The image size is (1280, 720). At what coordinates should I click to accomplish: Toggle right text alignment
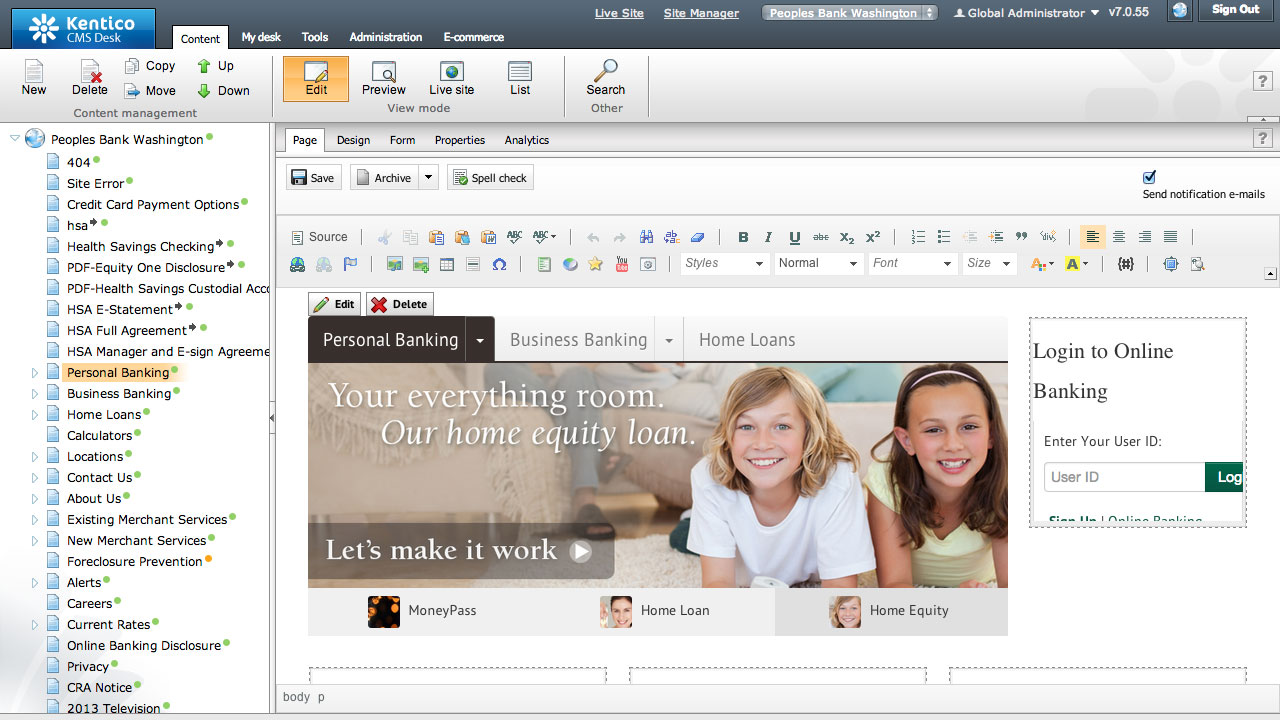click(x=1144, y=237)
